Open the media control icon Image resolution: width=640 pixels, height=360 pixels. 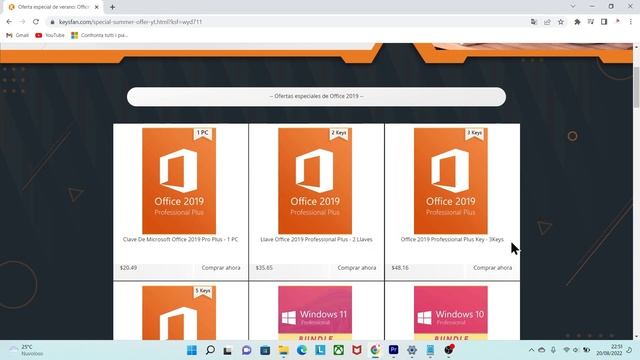[591, 22]
